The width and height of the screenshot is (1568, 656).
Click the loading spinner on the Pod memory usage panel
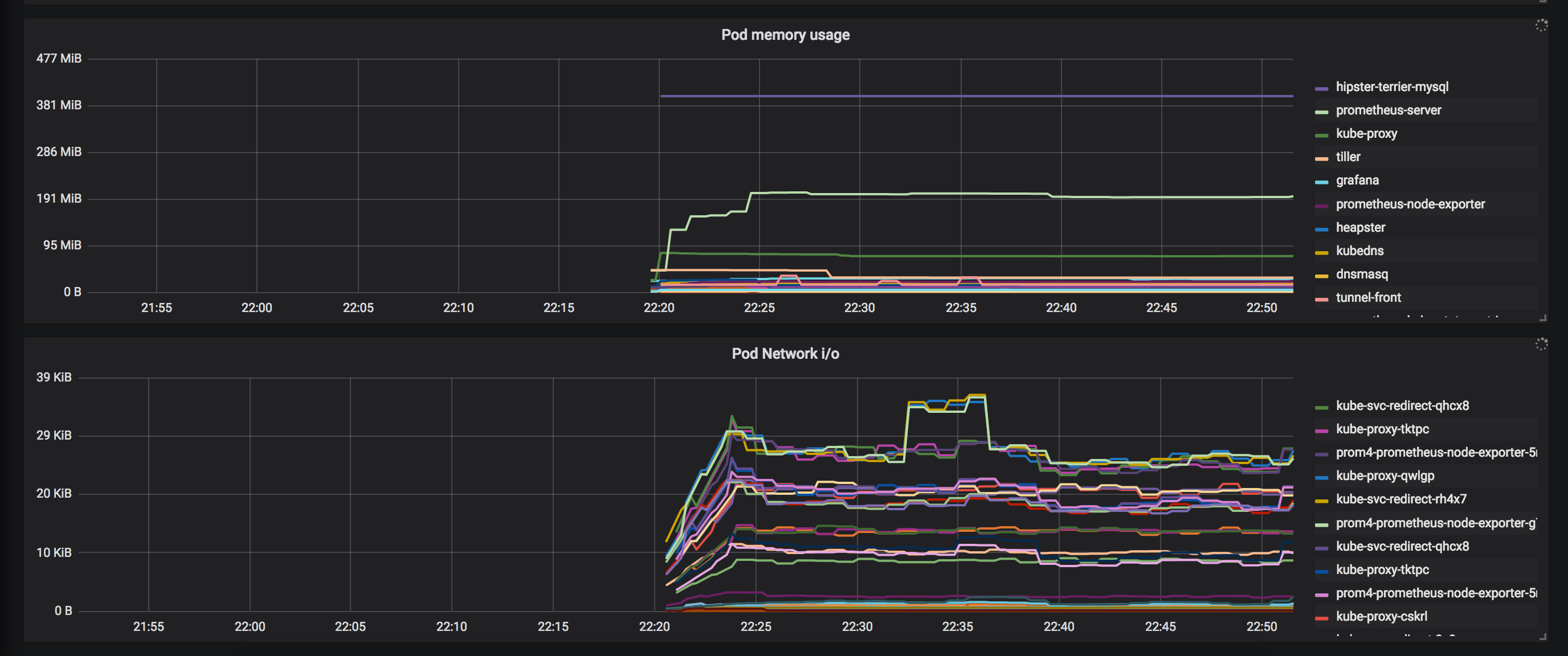1541,25
